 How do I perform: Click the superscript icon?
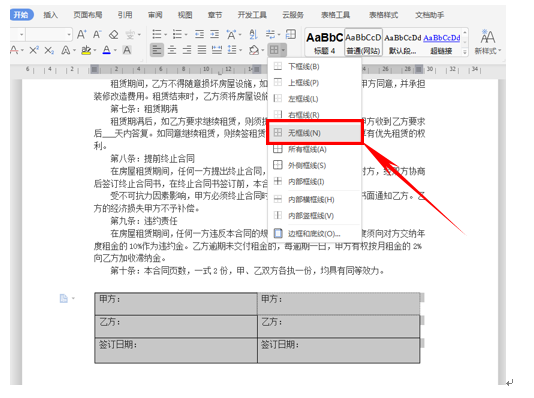34,51
